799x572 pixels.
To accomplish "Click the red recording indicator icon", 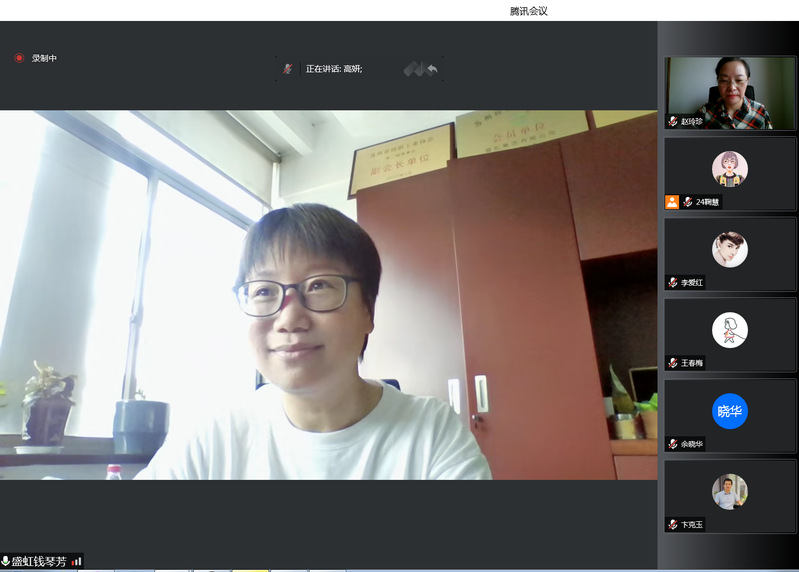I will click(18, 58).
